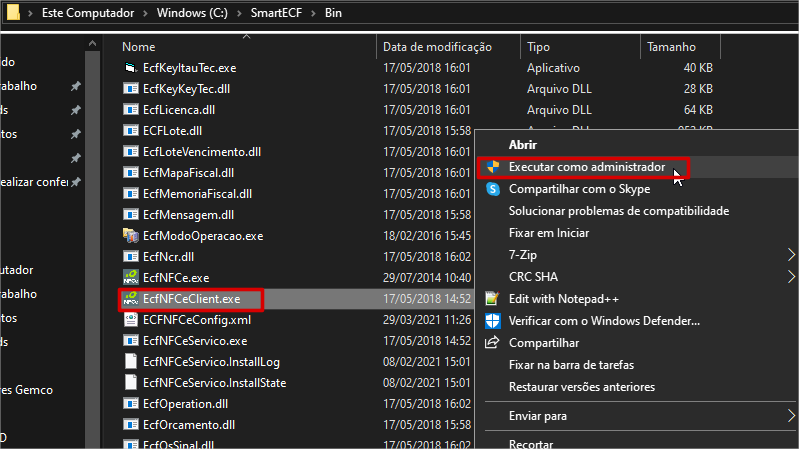Open the dropdown chevron after SmartECF
This screenshot has width=799, height=449.
[x=313, y=13]
